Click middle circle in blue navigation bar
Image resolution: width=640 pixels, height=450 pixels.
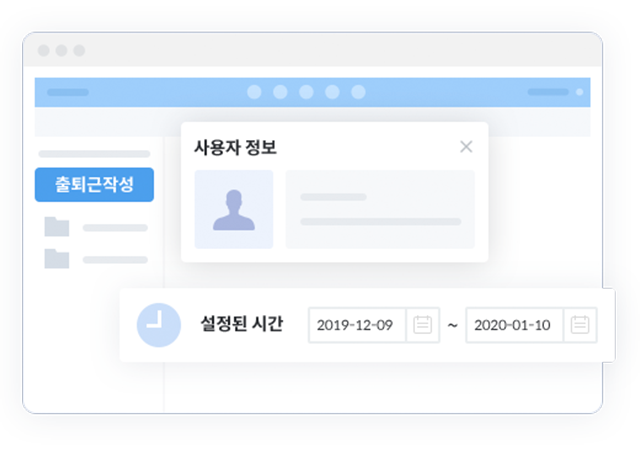pos(306,92)
